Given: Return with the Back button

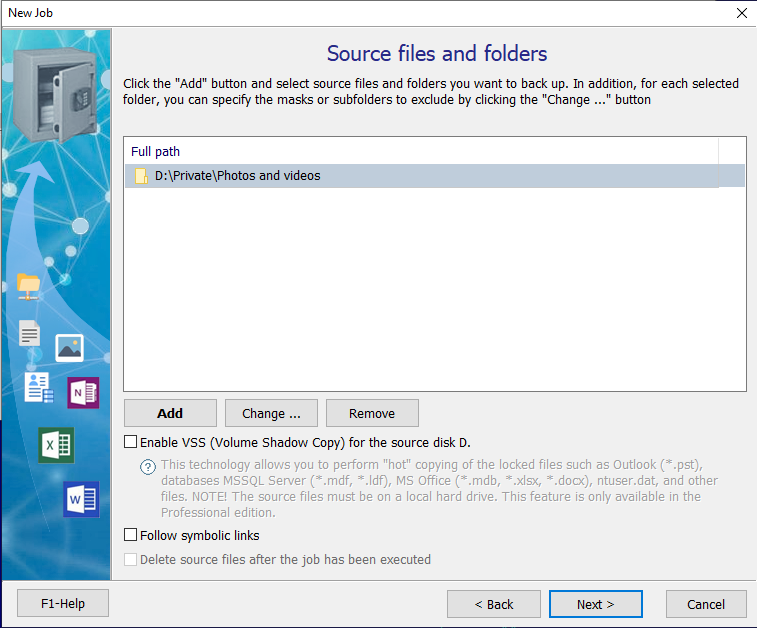Looking at the screenshot, I should pos(494,604).
